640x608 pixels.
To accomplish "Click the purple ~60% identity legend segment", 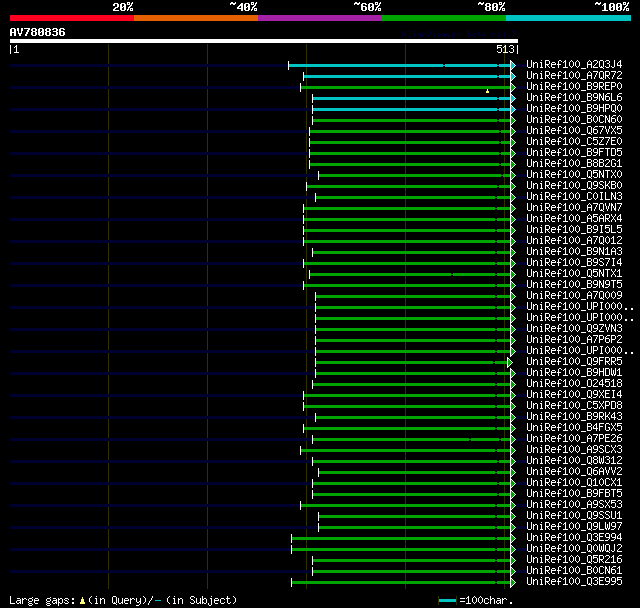I will click(320, 18).
